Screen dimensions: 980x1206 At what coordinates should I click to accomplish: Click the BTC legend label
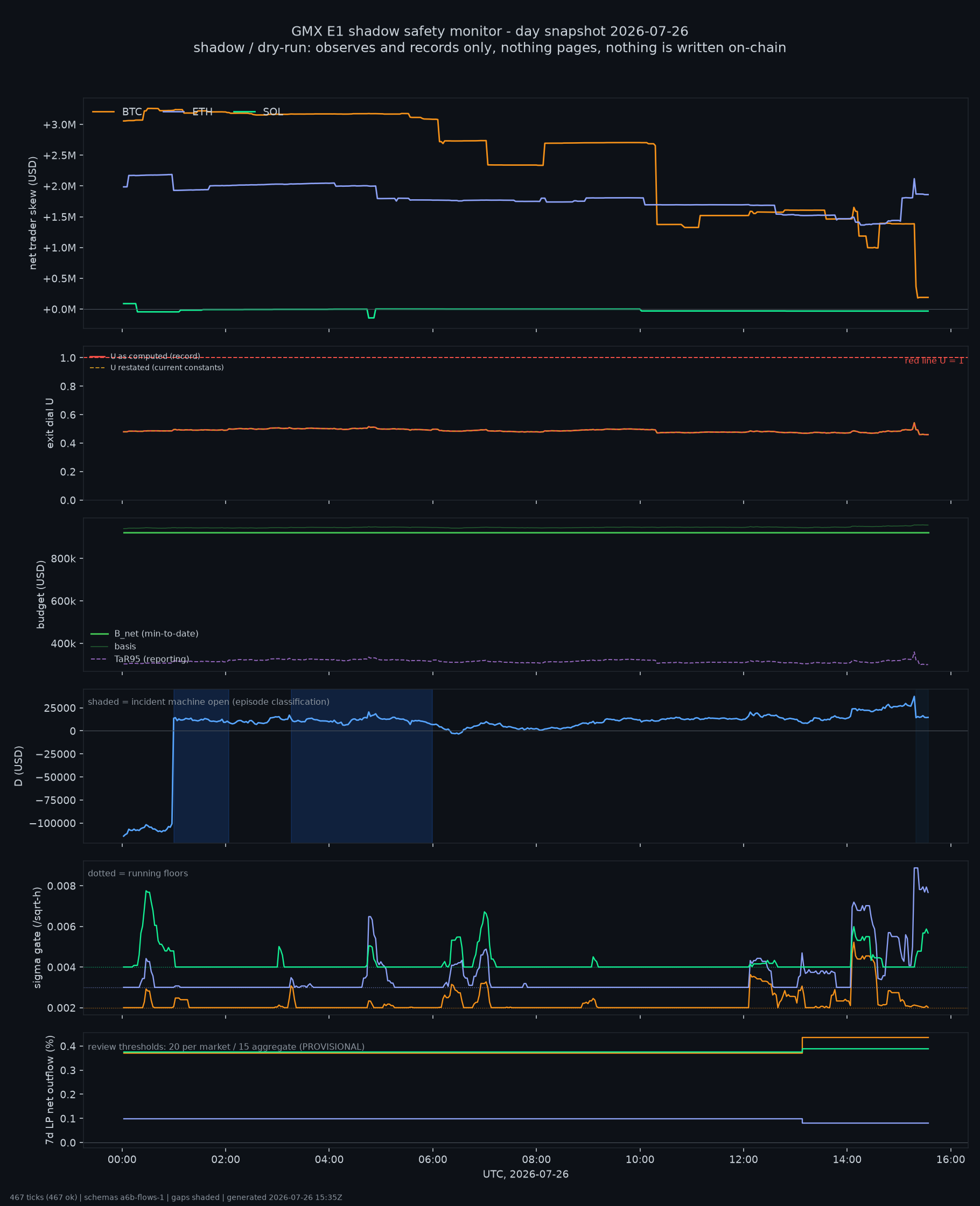[131, 112]
